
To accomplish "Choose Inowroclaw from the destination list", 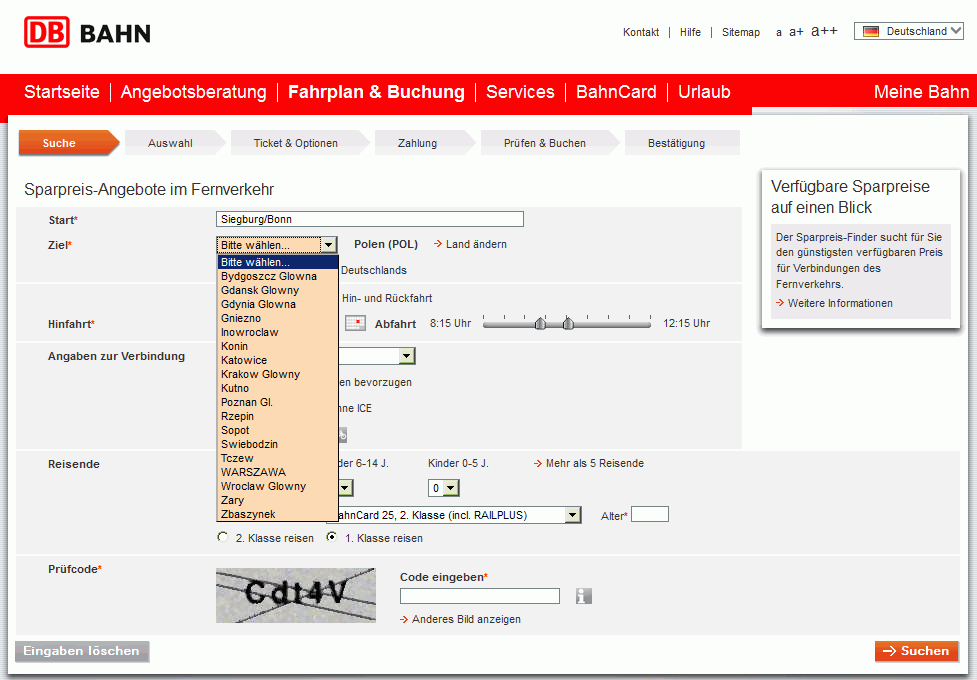I will (x=277, y=332).
